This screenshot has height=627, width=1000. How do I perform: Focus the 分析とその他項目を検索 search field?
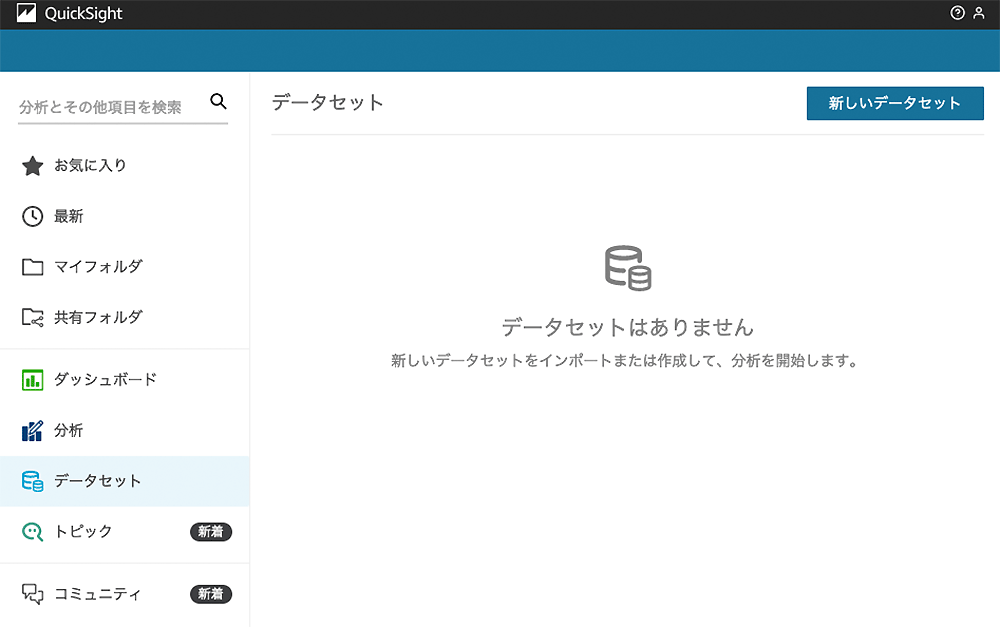click(123, 107)
